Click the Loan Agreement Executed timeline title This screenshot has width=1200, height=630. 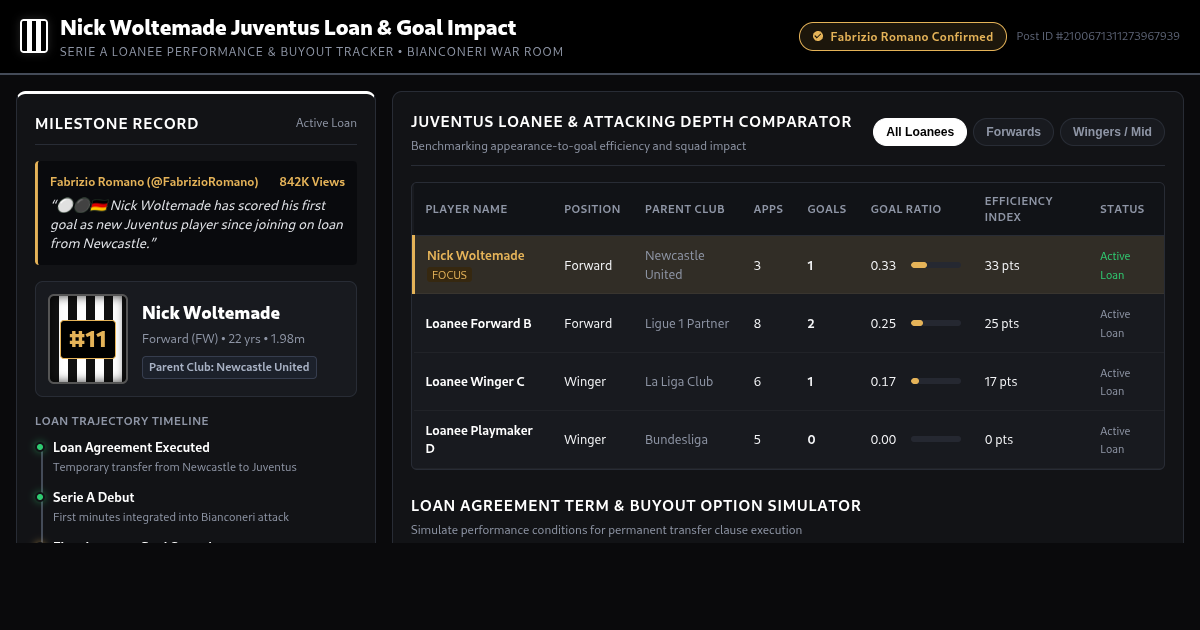[131, 447]
